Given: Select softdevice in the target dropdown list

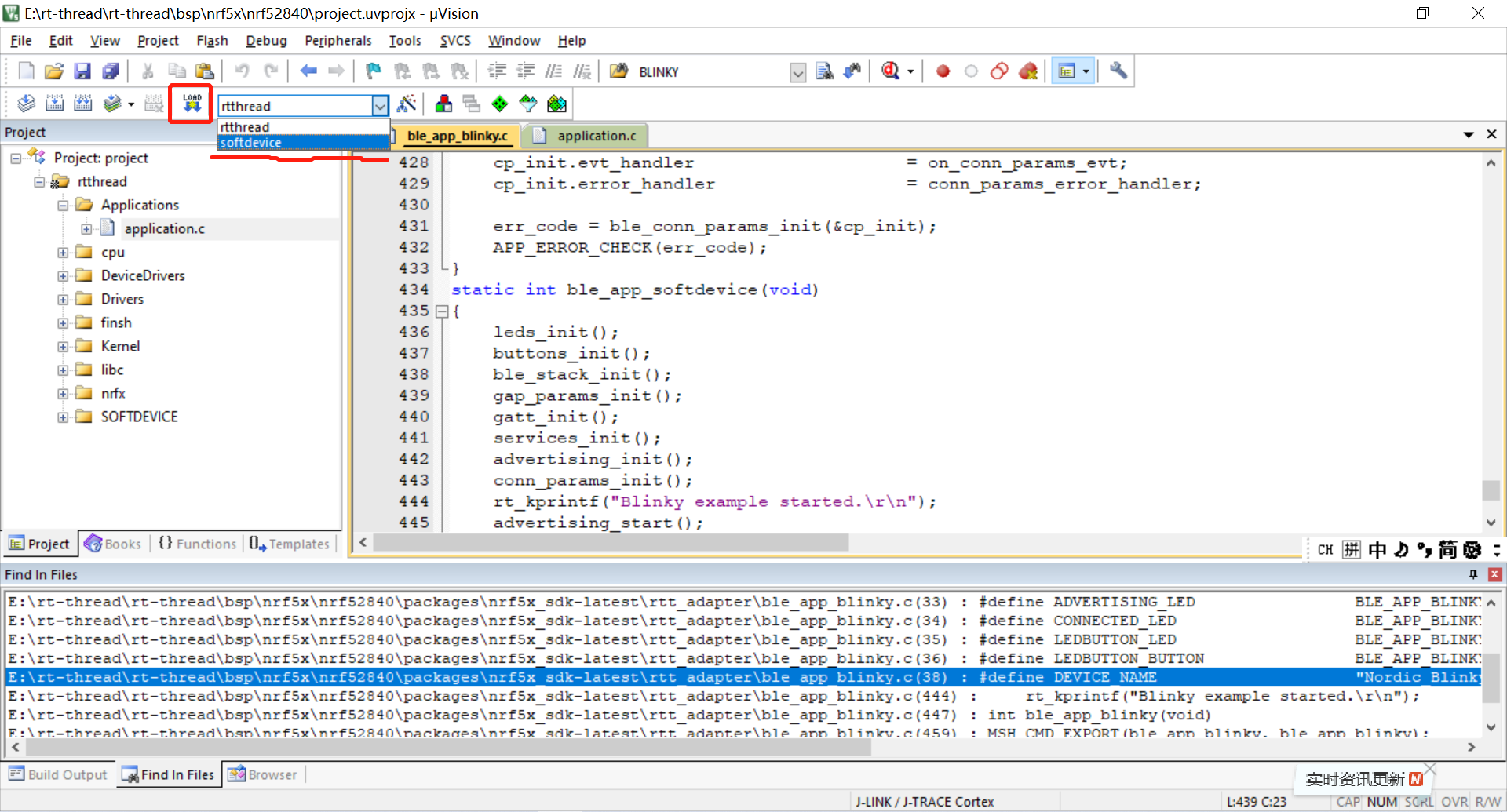Looking at the screenshot, I should coord(303,143).
